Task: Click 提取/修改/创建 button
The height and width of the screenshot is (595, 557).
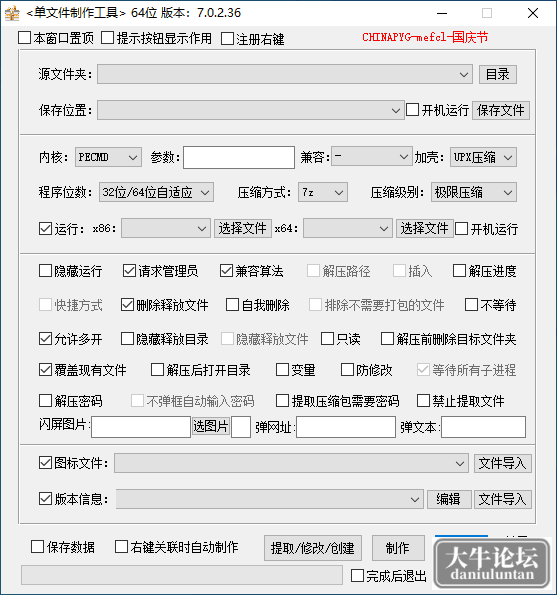Action: point(313,548)
